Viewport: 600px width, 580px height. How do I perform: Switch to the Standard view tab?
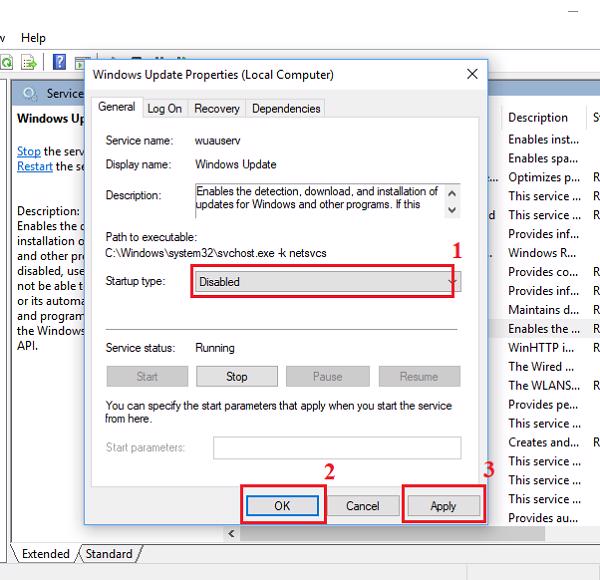coord(108,553)
